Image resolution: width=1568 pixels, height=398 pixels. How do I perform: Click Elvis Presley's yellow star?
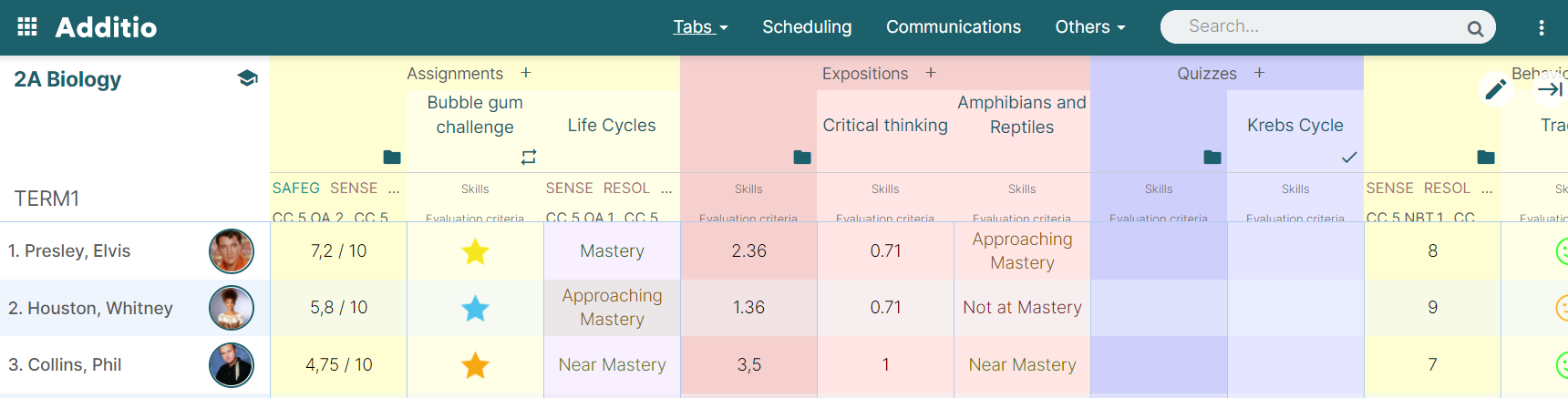pos(475,251)
